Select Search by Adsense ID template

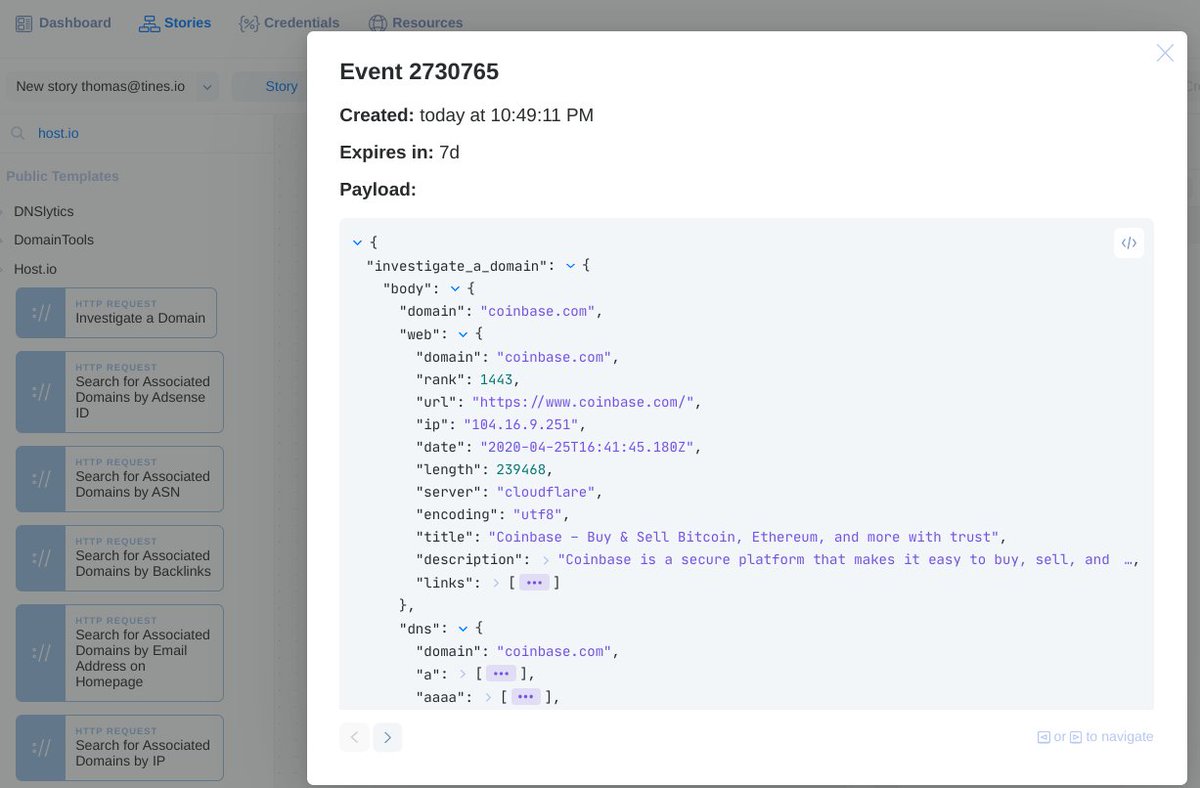[x=120, y=392]
